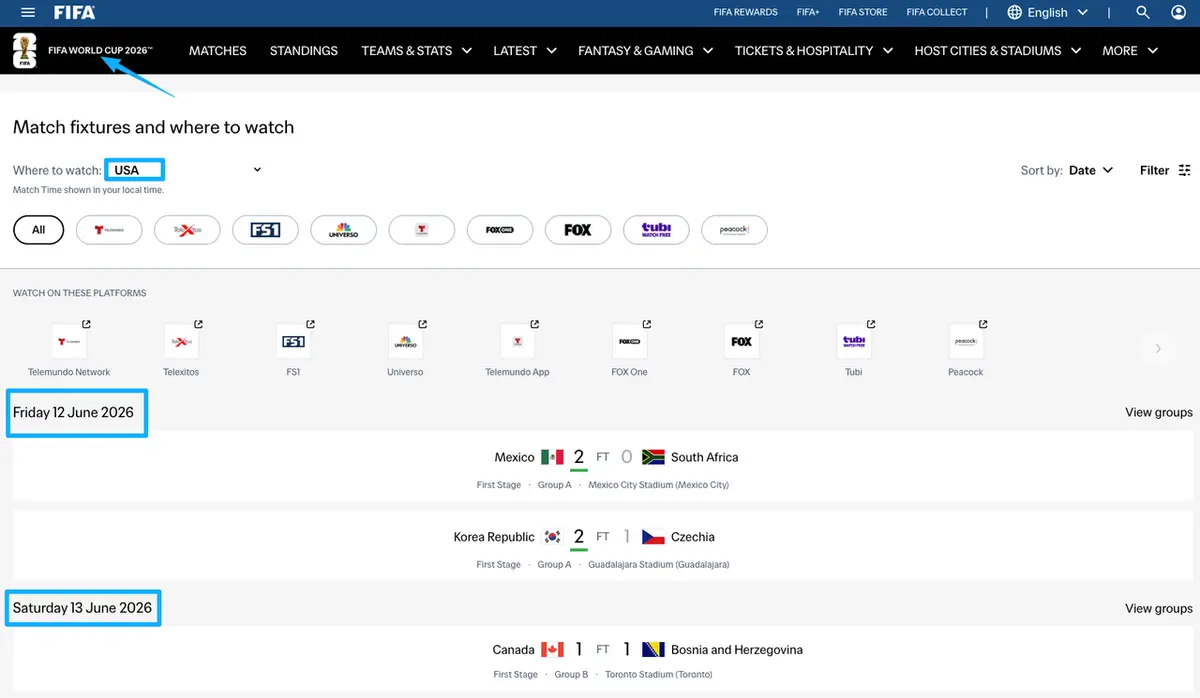Viewport: 1200px width, 698px height.
Task: Go to the Standings tab
Action: 304,50
